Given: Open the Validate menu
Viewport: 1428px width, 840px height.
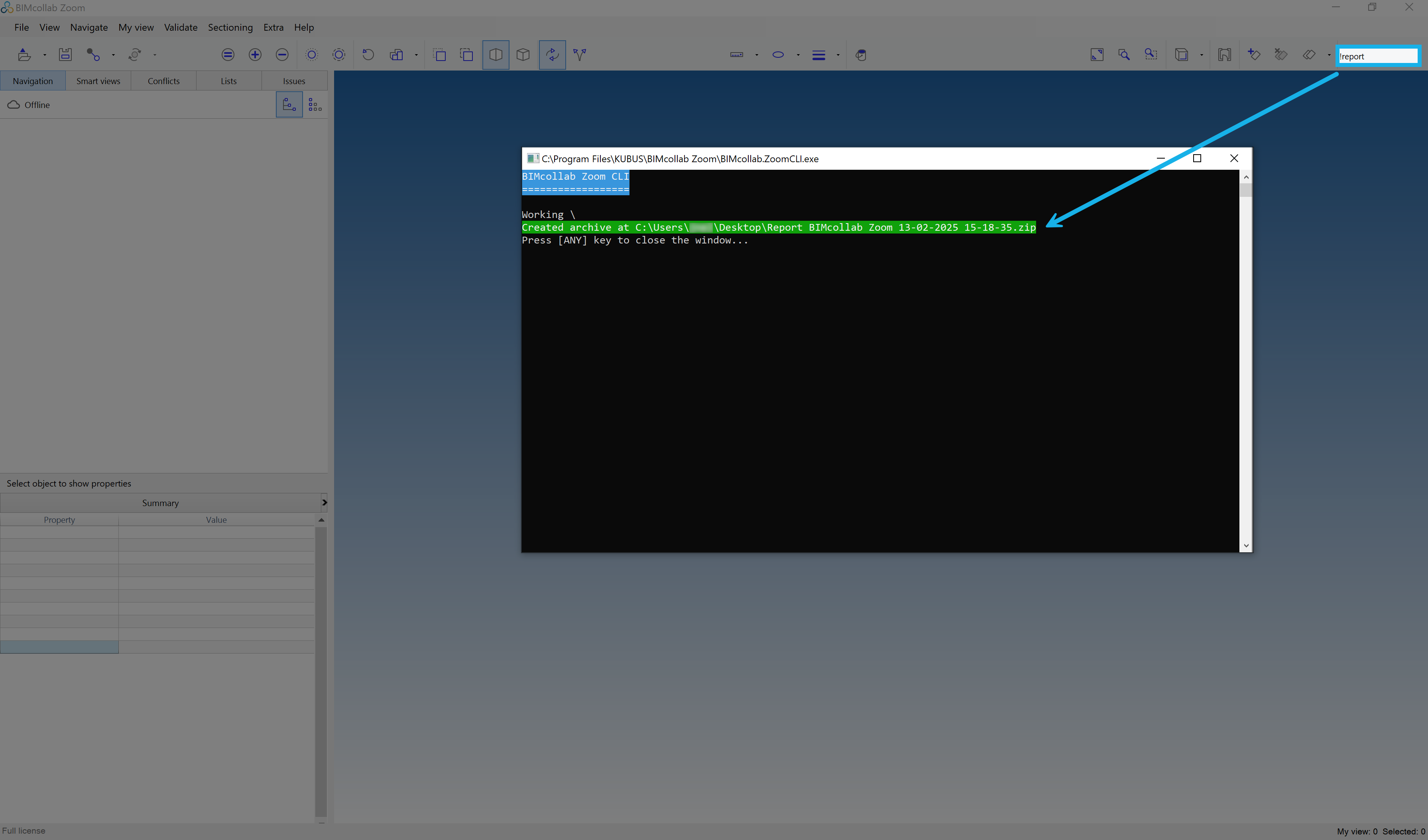Looking at the screenshot, I should 181,27.
